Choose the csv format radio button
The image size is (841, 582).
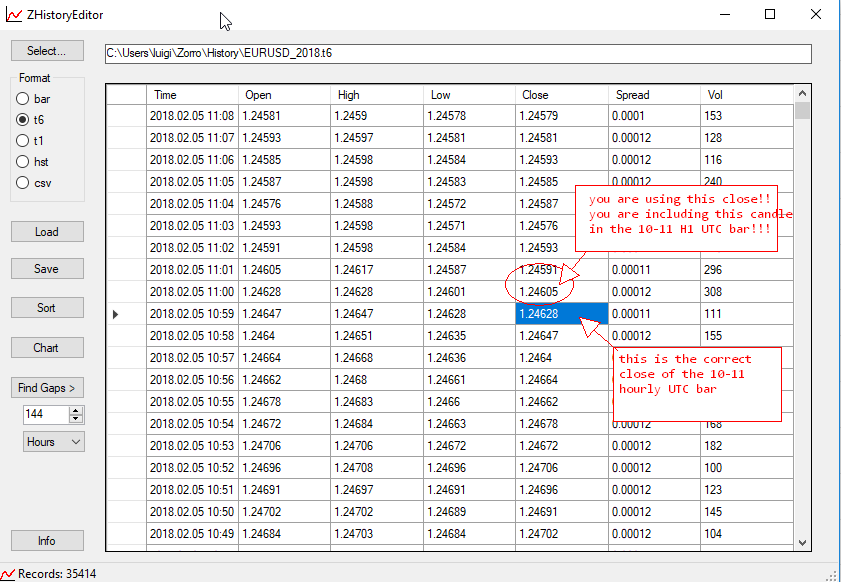point(22,183)
